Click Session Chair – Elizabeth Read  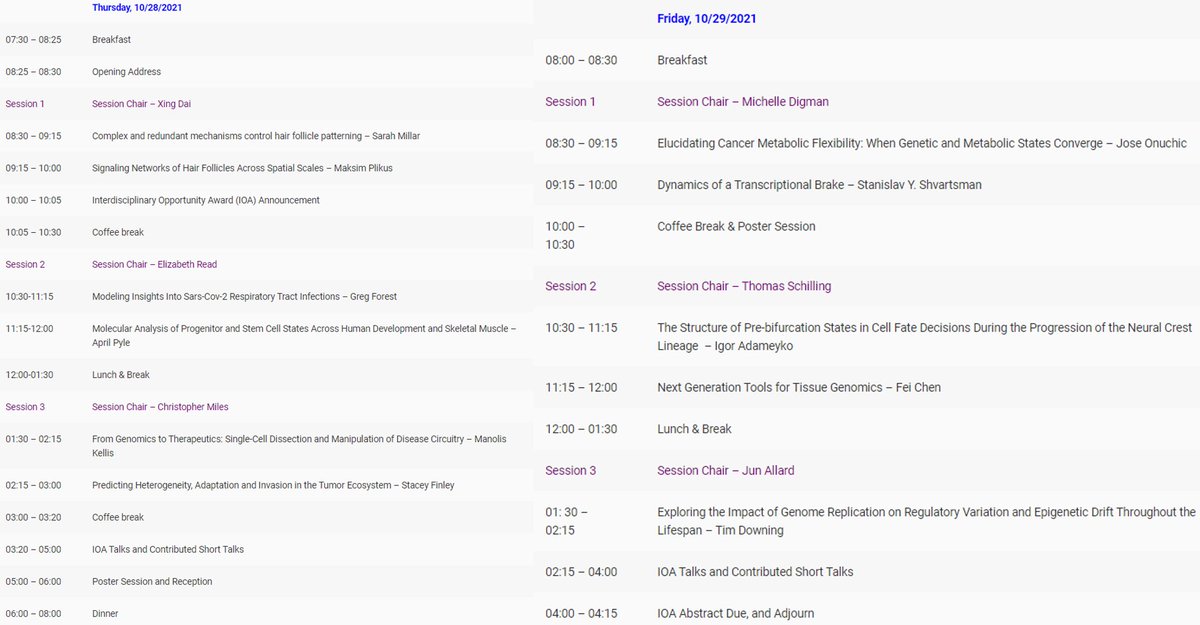pyautogui.click(x=154, y=265)
